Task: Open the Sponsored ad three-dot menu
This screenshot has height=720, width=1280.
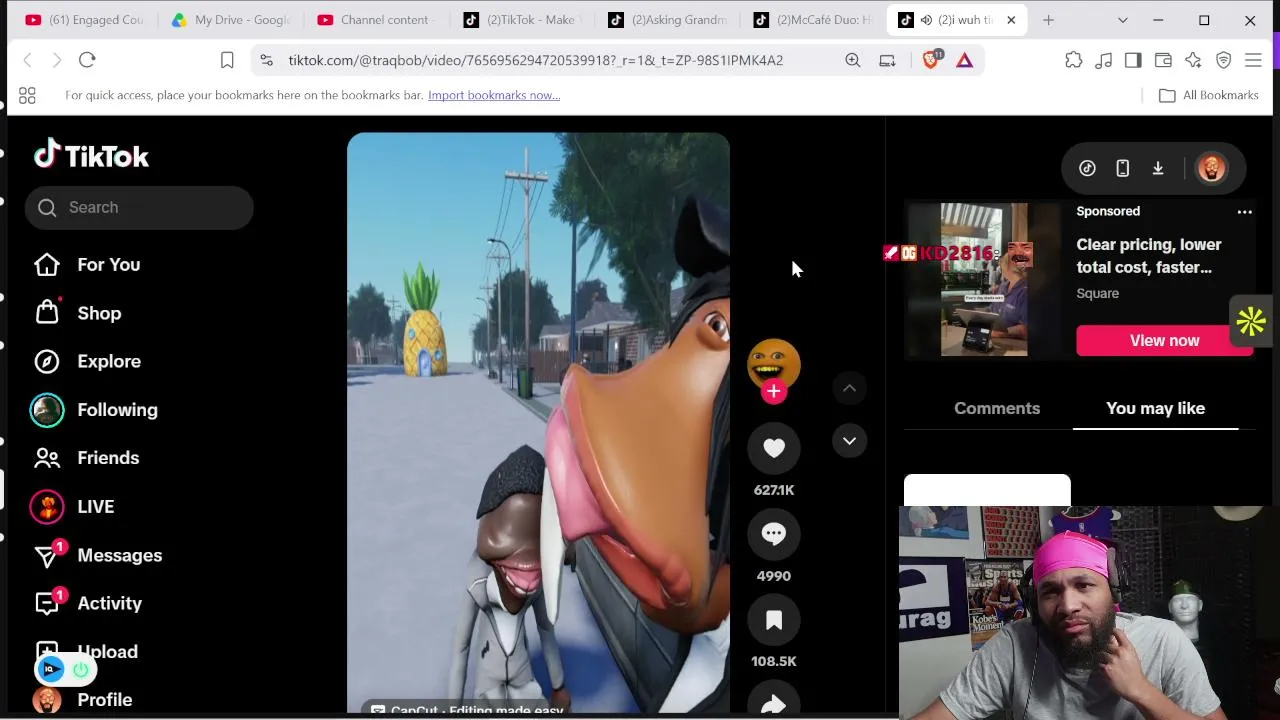Action: coord(1244,212)
